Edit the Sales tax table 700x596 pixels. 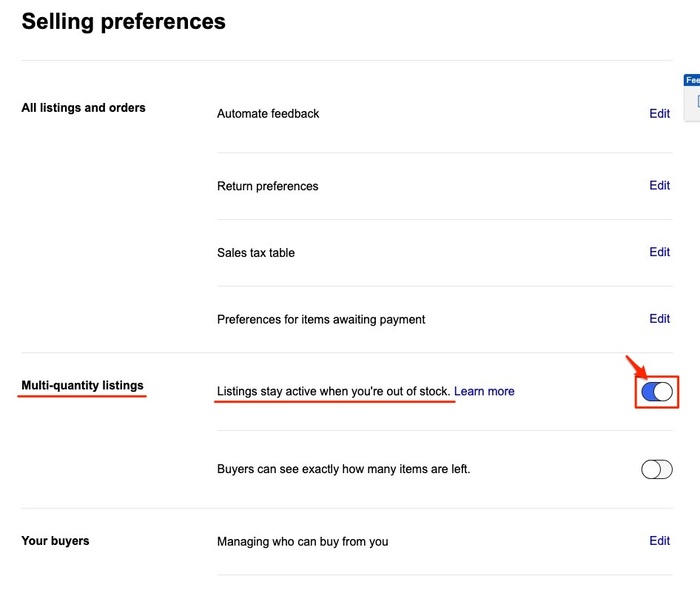659,252
